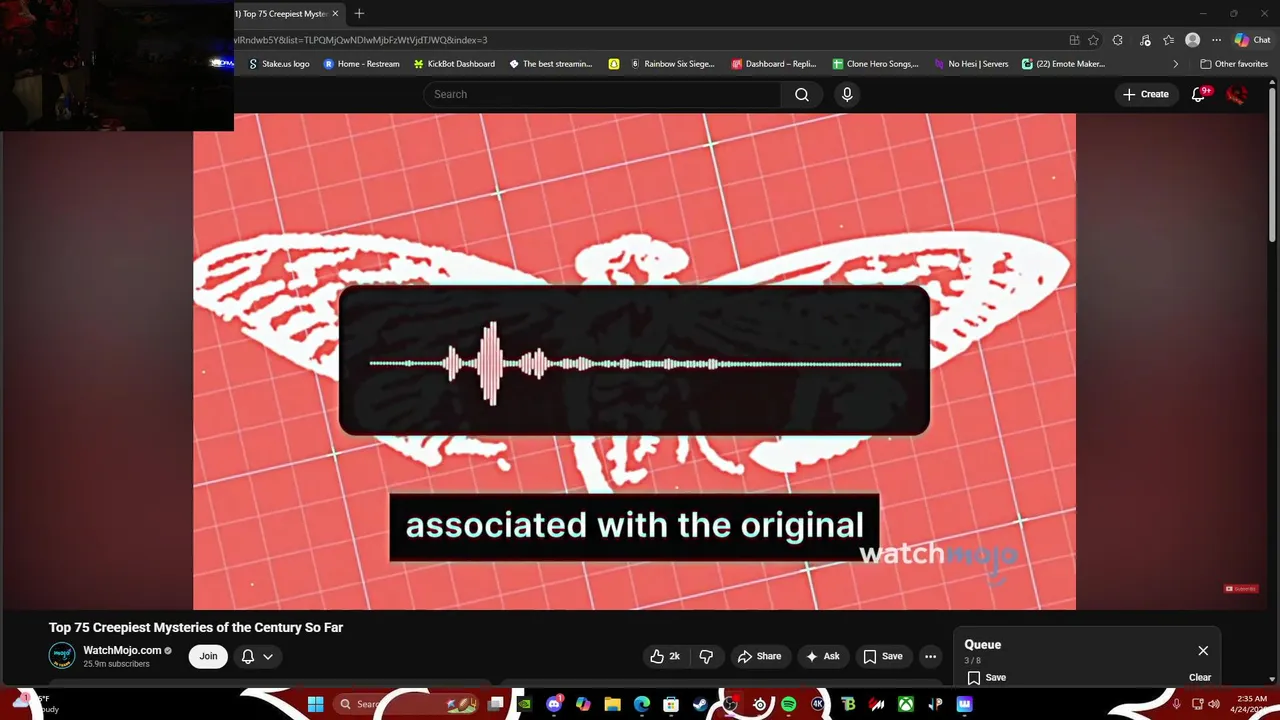Open Dashboard – Repli... bookmark
Viewport: 1280px width, 720px height.
pos(774,64)
